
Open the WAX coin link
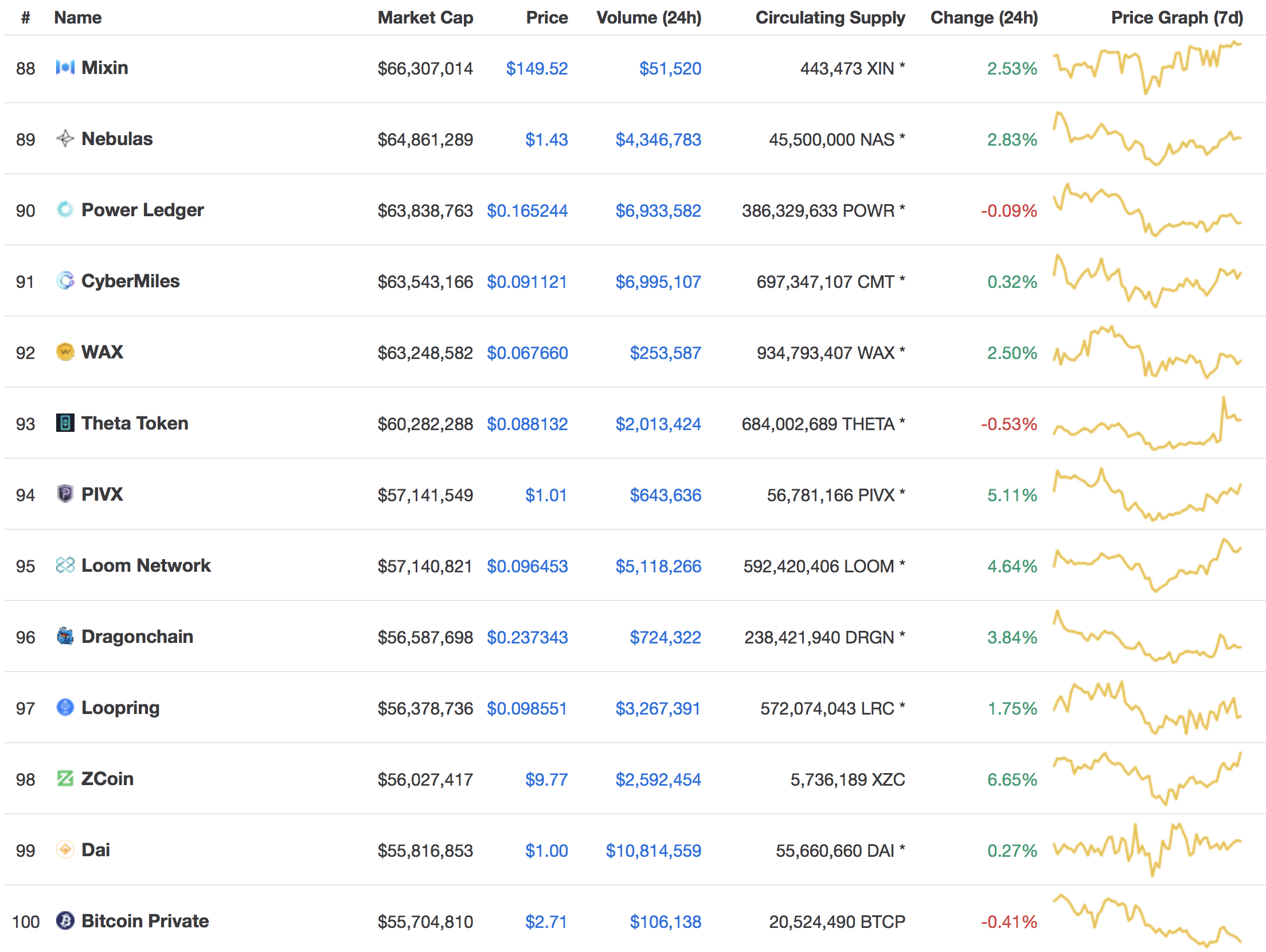coord(102,352)
